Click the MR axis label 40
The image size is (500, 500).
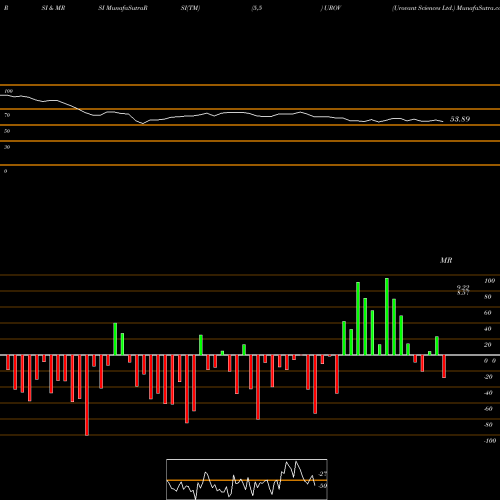[x=488, y=329]
